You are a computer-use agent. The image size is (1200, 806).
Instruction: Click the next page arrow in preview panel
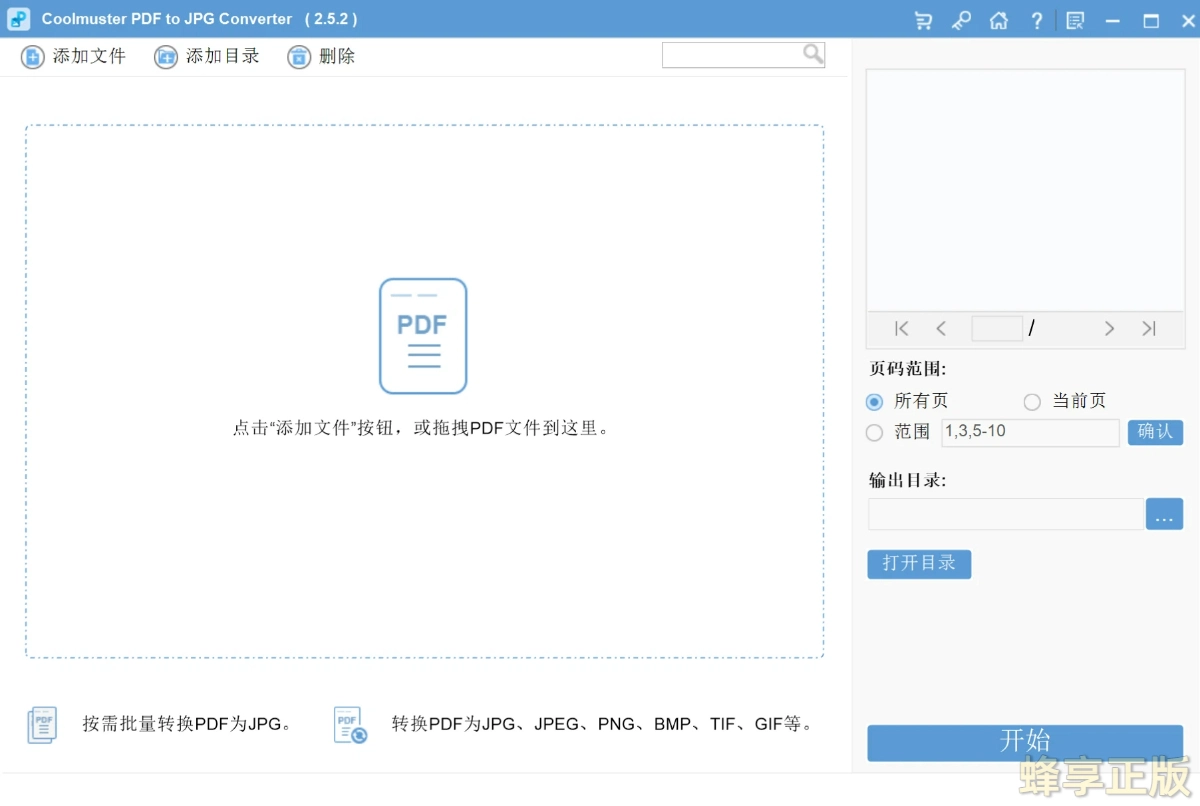[1109, 328]
